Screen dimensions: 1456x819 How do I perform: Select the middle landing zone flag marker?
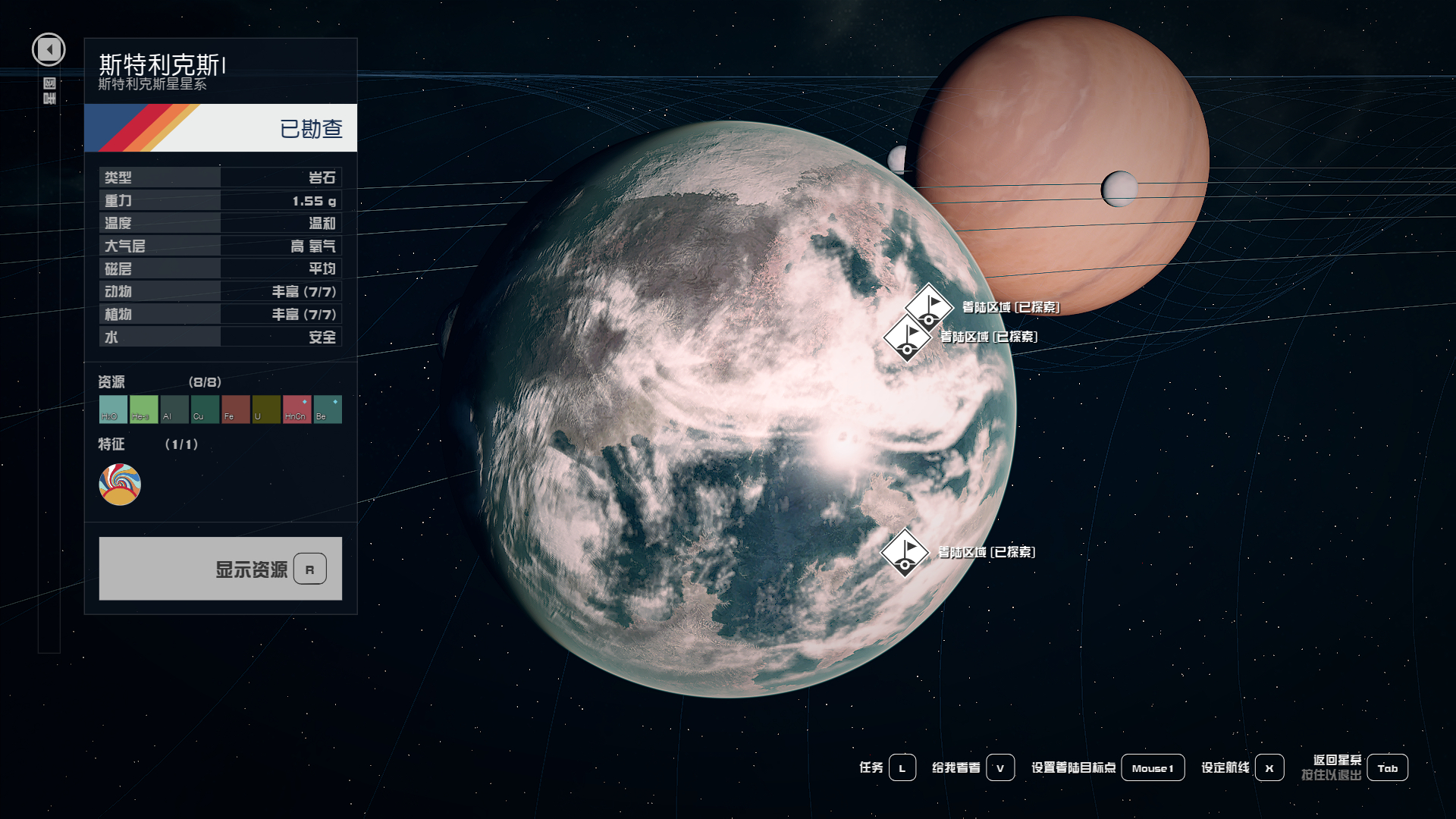pyautogui.click(x=908, y=337)
